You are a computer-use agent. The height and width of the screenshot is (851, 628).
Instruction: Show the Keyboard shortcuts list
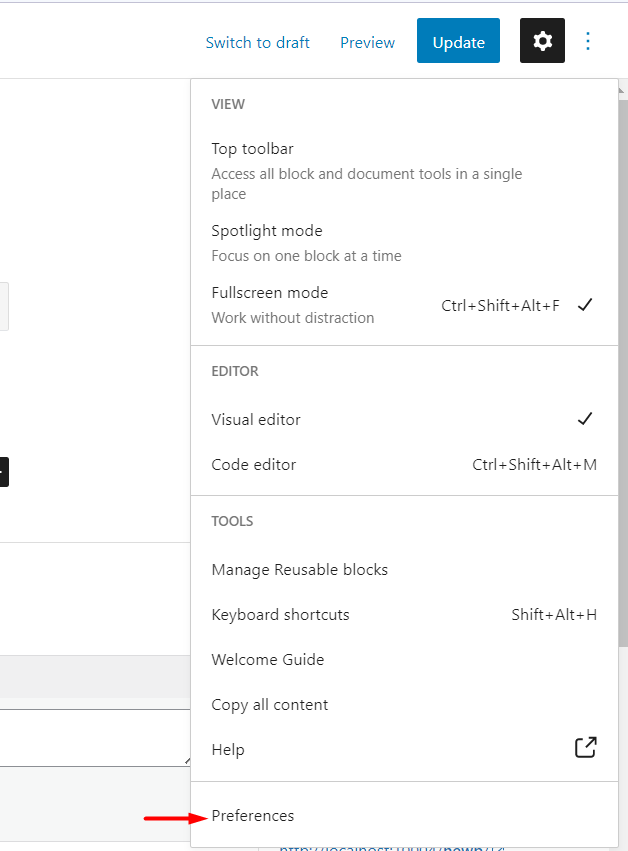tap(280, 615)
